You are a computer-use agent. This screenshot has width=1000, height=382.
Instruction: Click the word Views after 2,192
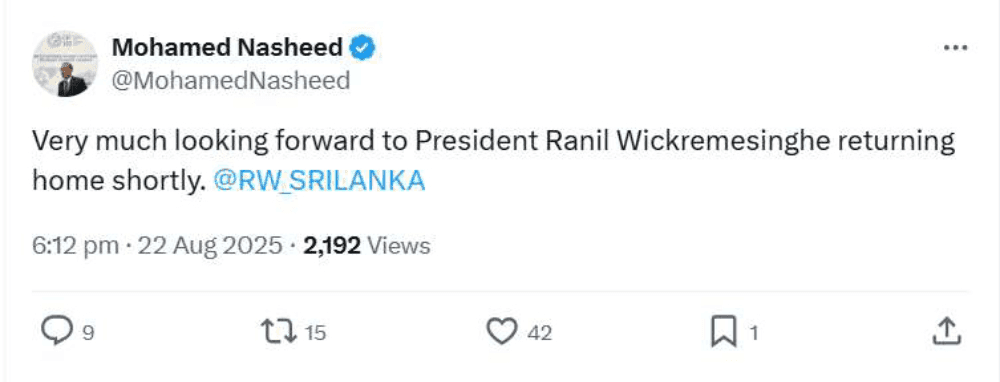[x=399, y=246]
